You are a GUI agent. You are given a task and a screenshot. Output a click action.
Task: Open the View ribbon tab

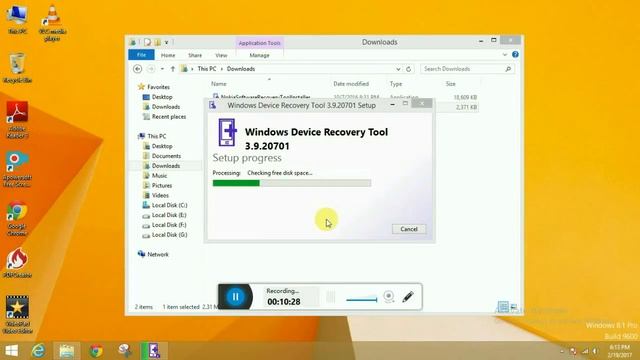(221, 55)
